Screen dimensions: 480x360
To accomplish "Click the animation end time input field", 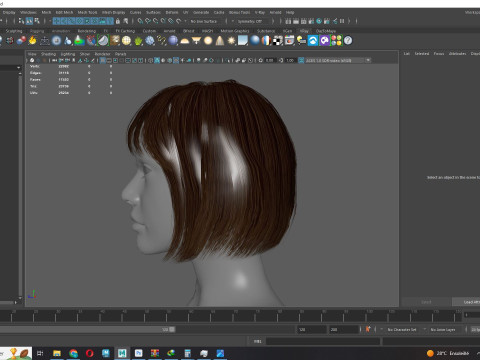I will pos(344,329).
